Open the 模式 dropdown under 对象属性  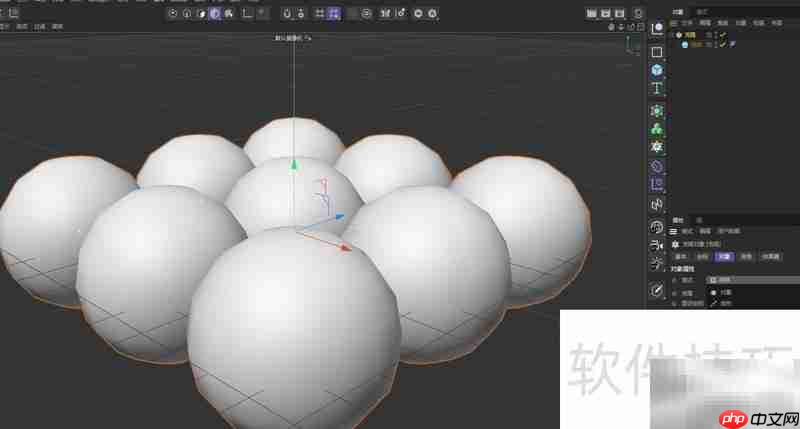pyautogui.click(x=753, y=280)
